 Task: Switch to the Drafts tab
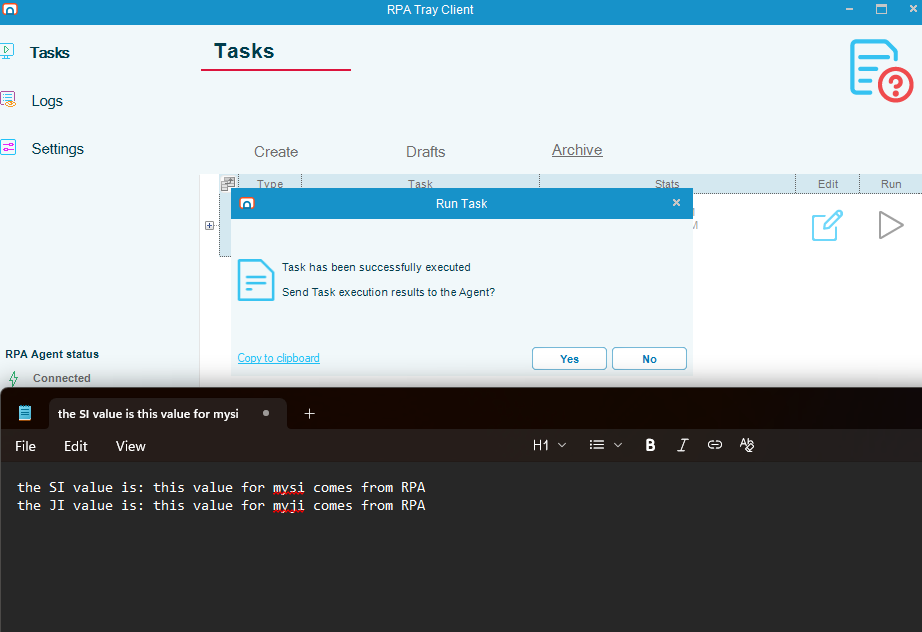(425, 152)
